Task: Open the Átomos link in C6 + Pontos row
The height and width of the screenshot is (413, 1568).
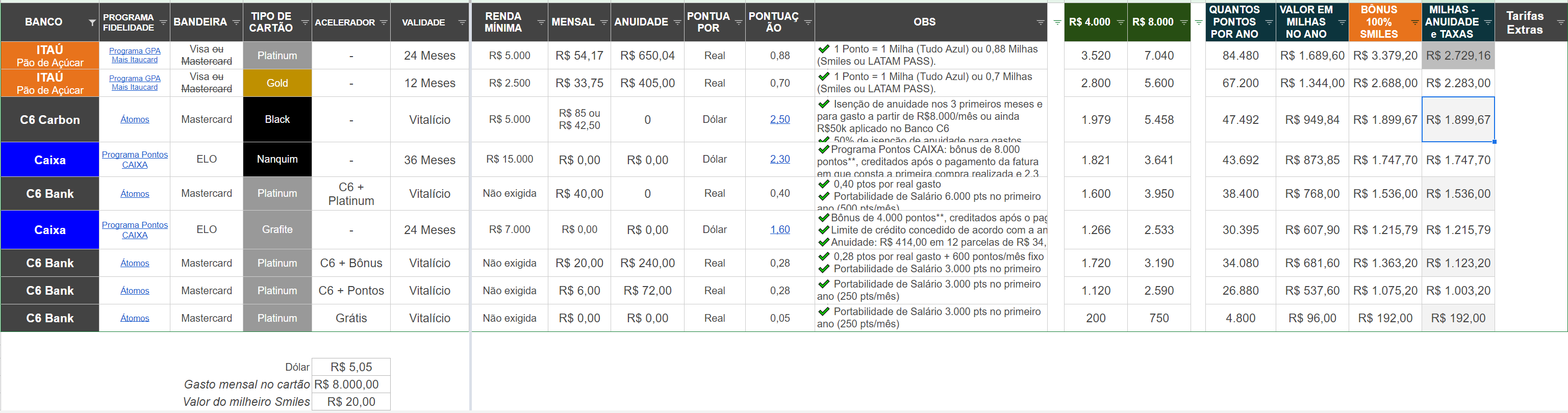Action: 135,290
